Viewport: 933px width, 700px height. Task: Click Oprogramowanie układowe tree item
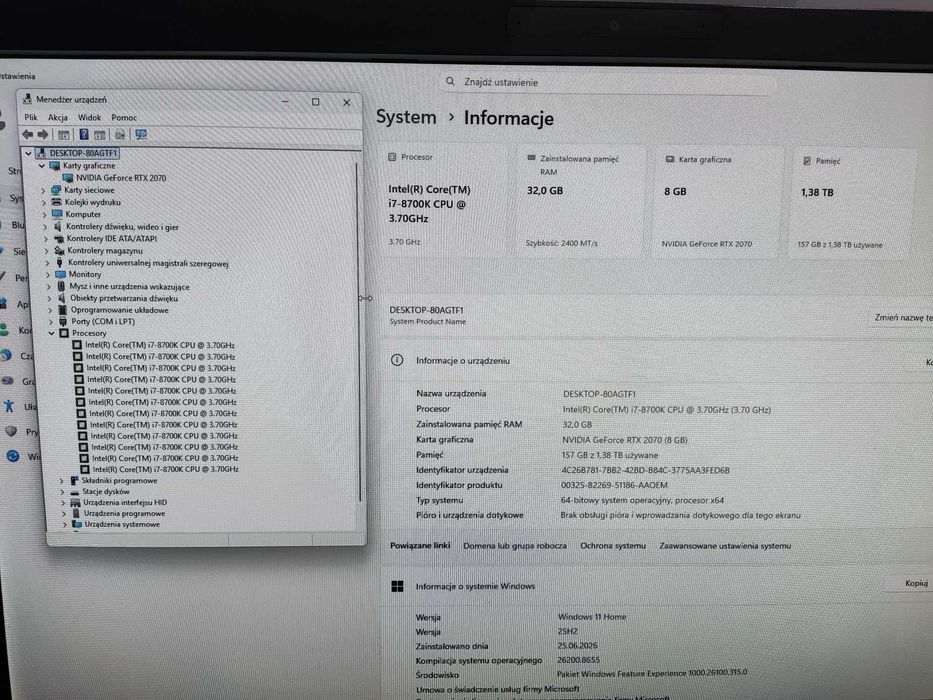pos(119,310)
